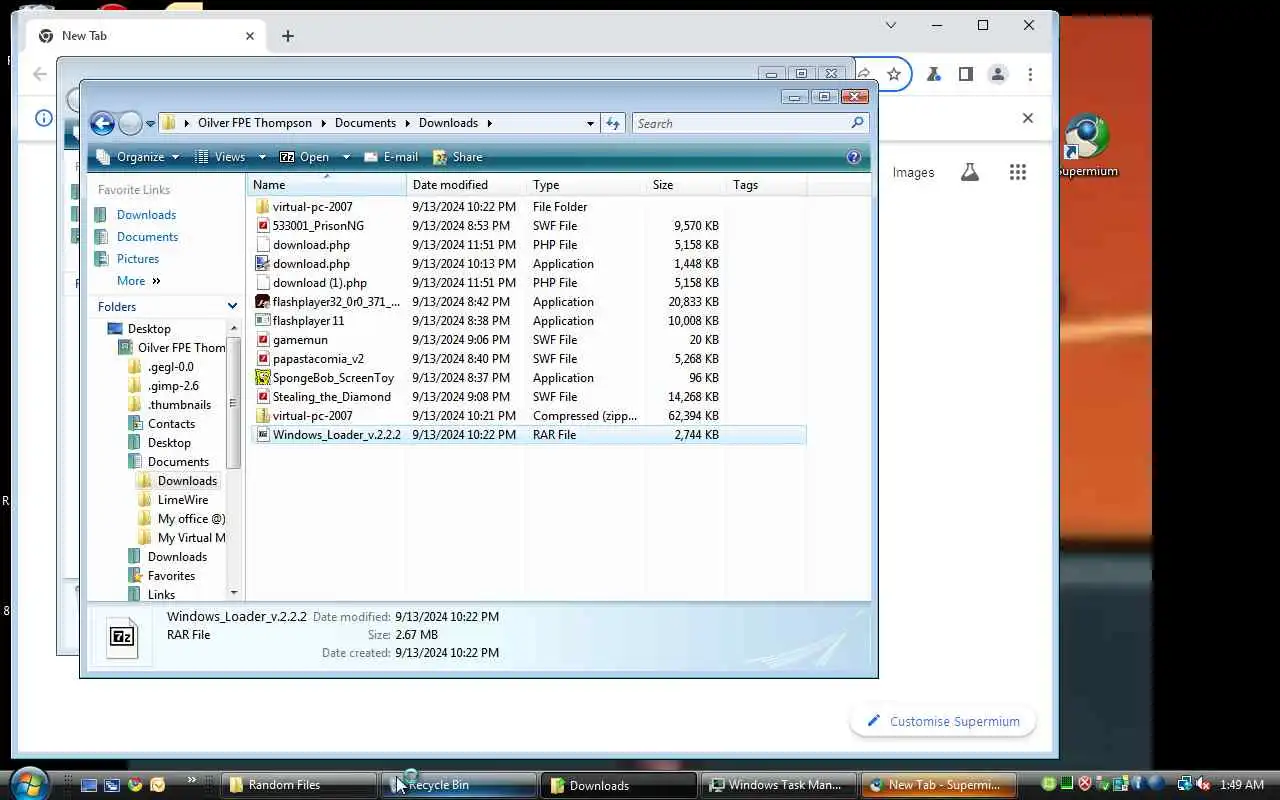Show the browser side panel
Viewport: 1280px width, 800px height.
point(965,74)
